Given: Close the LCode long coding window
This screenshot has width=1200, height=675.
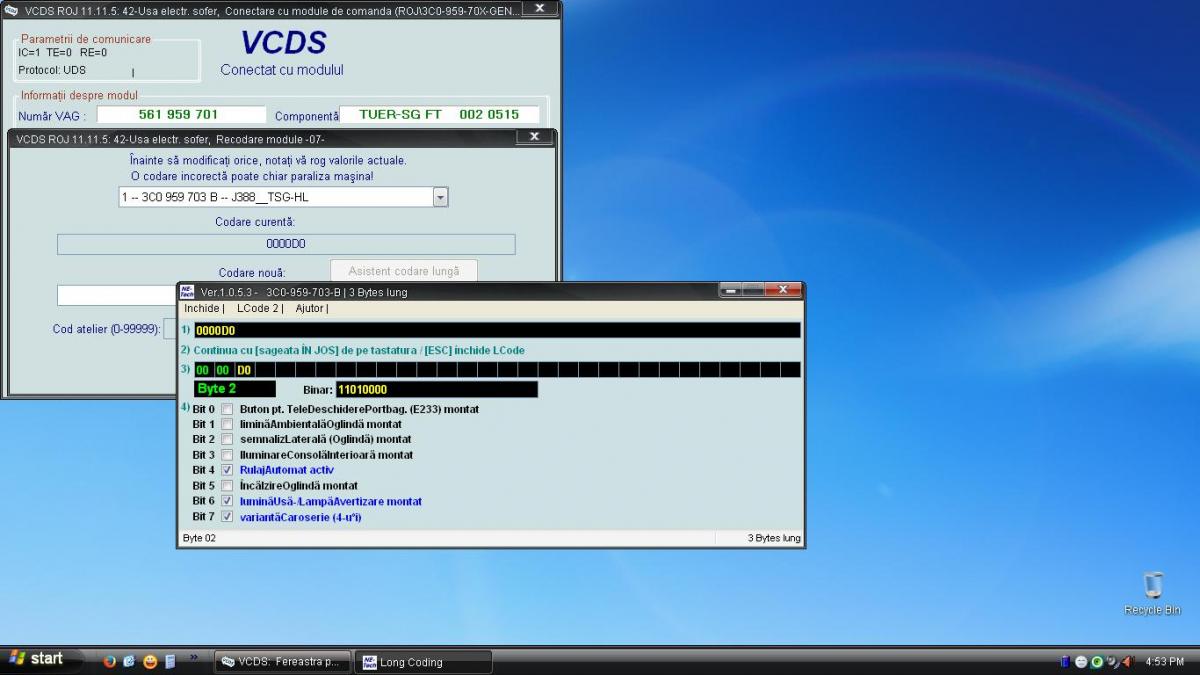Looking at the screenshot, I should click(785, 290).
